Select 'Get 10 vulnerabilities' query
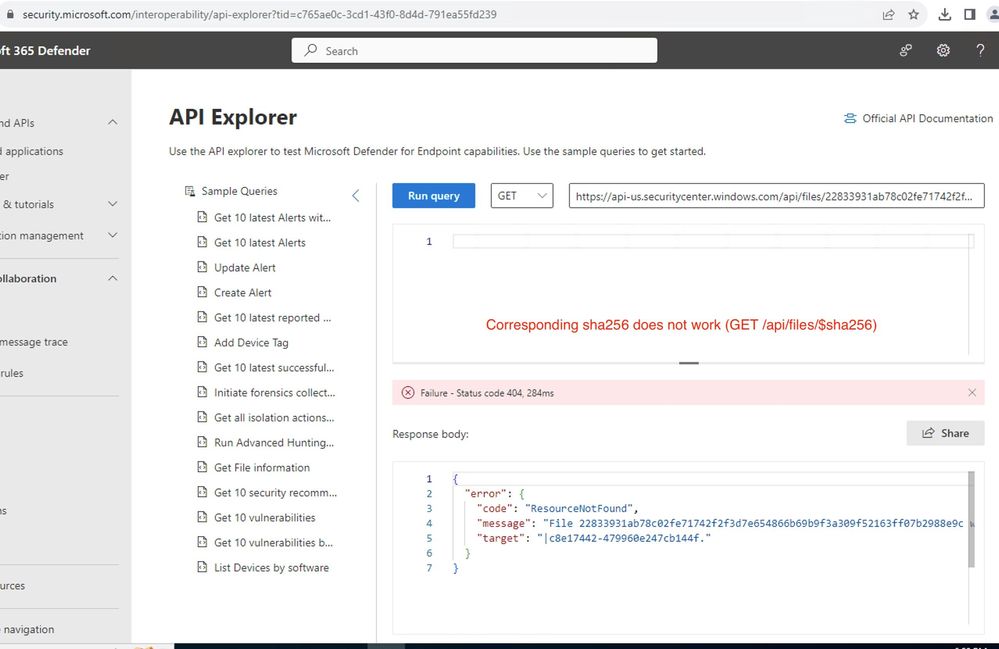This screenshot has height=649, width=999. pos(264,518)
